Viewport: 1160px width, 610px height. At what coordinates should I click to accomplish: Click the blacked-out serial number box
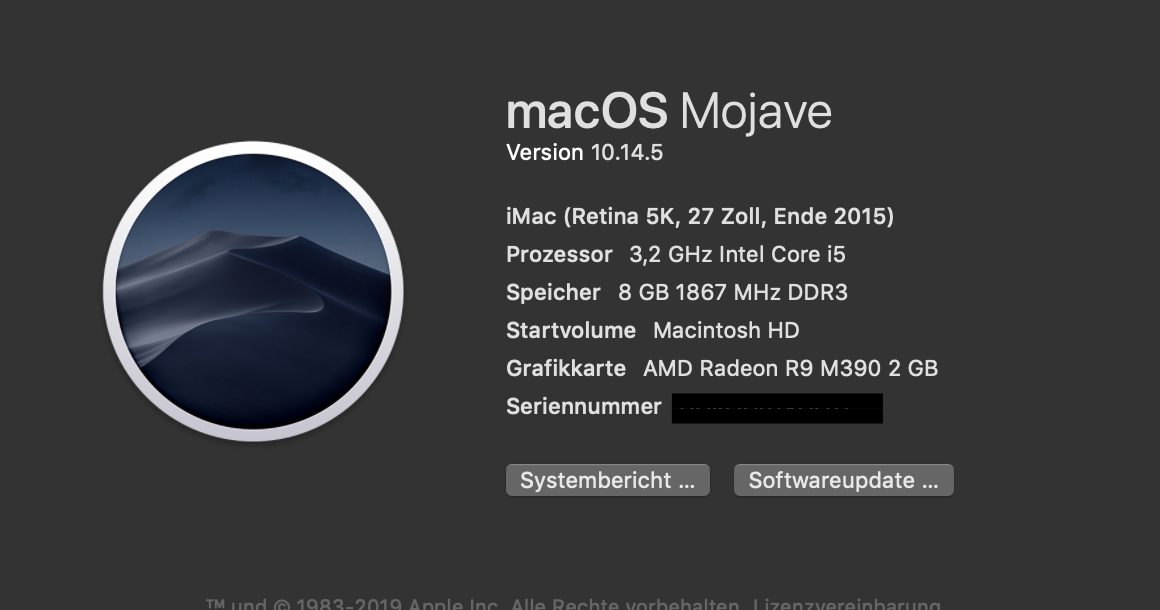(x=777, y=408)
